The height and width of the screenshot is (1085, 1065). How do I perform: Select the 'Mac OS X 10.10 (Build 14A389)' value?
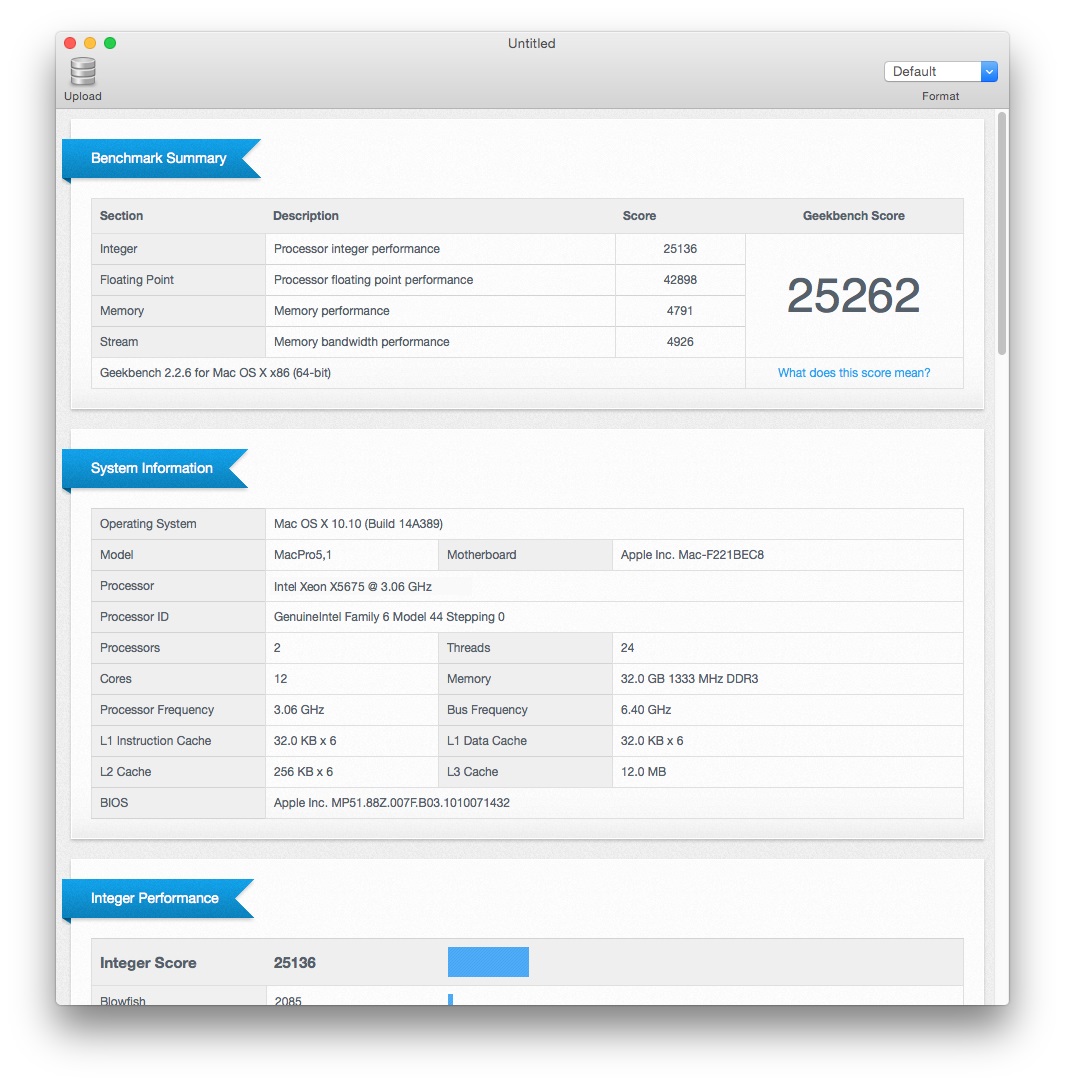[x=358, y=524]
